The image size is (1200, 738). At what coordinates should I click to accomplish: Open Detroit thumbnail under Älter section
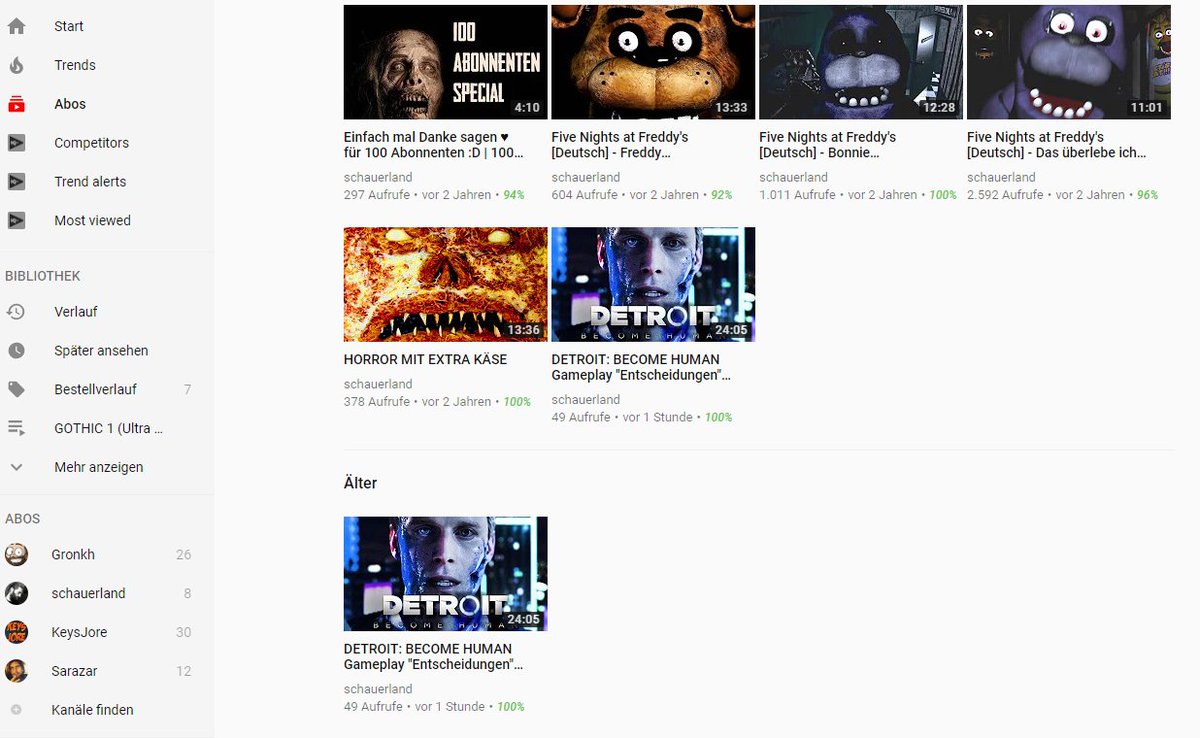tap(445, 574)
